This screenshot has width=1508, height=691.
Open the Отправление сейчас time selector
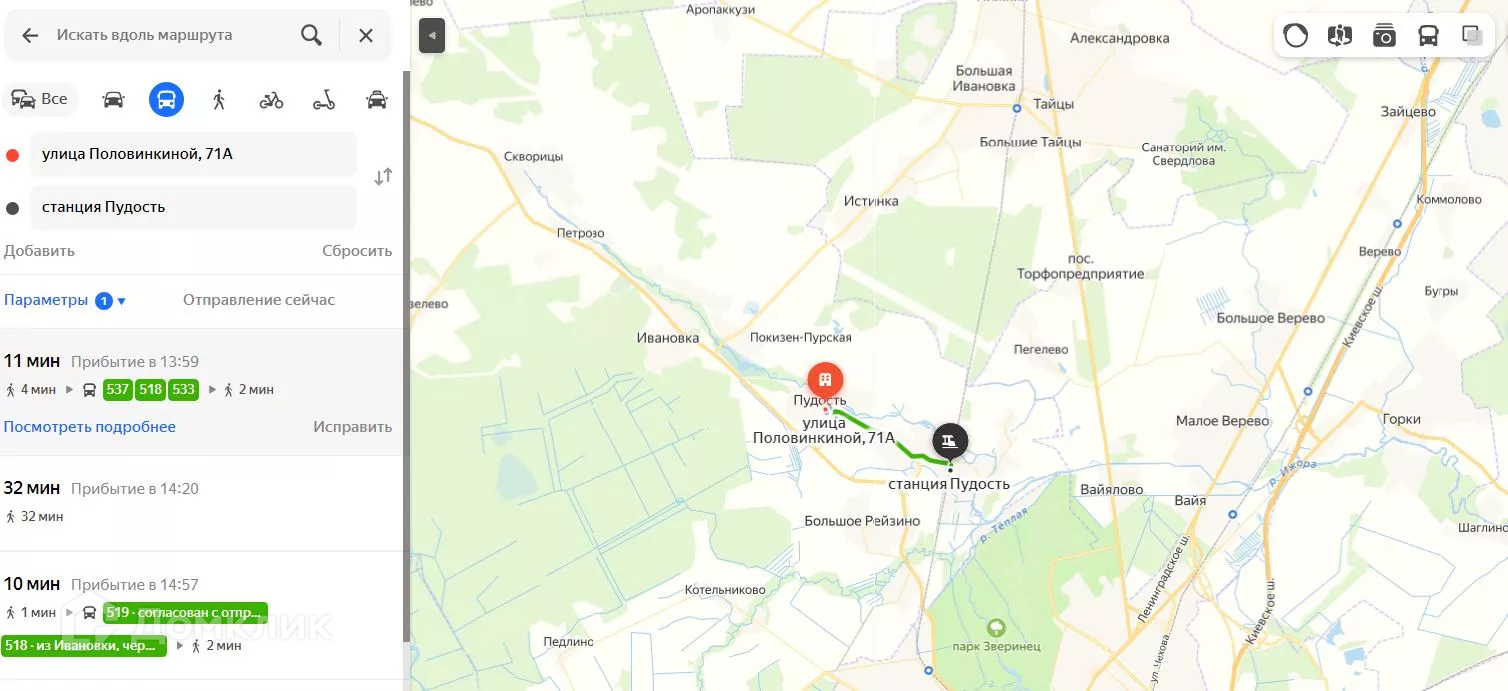point(259,300)
